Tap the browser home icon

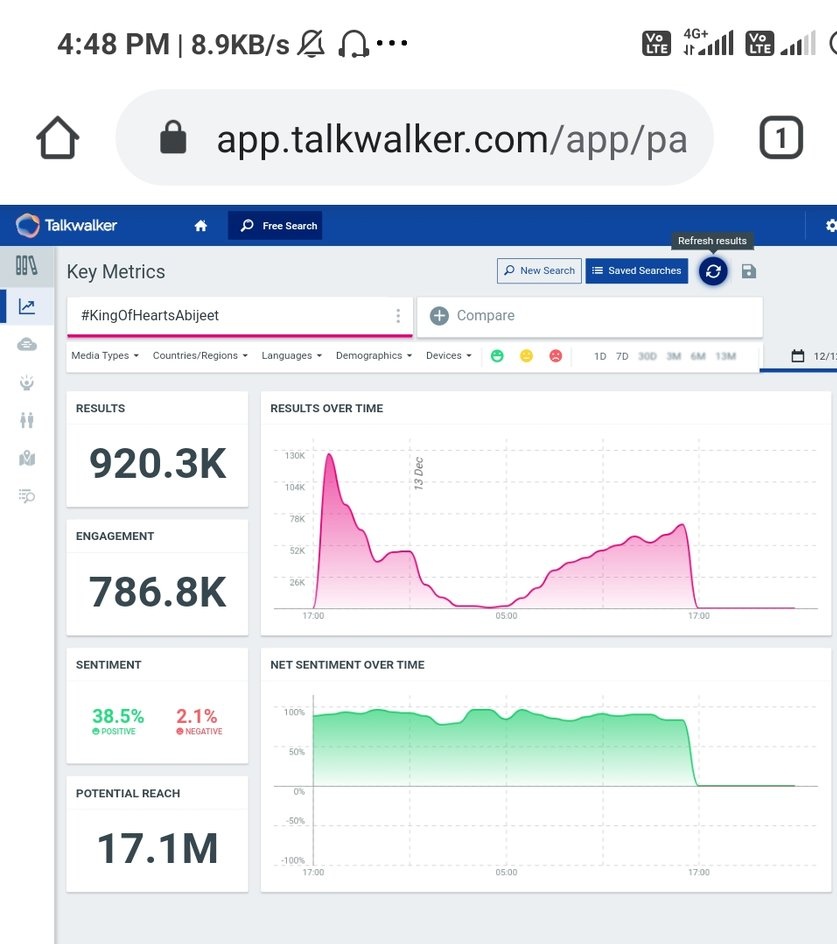click(57, 137)
